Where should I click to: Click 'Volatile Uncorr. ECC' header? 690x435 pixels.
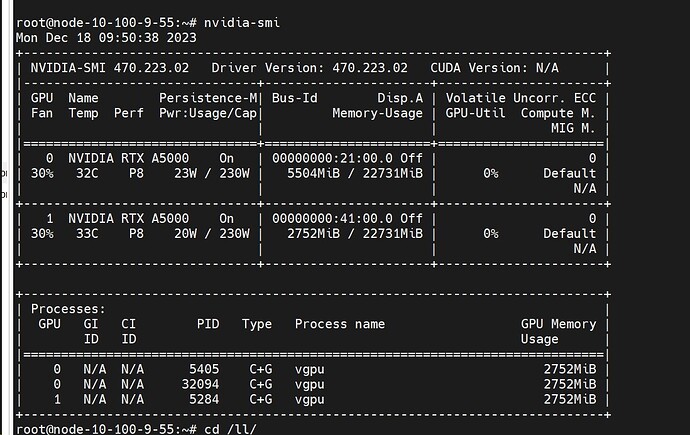coord(521,98)
